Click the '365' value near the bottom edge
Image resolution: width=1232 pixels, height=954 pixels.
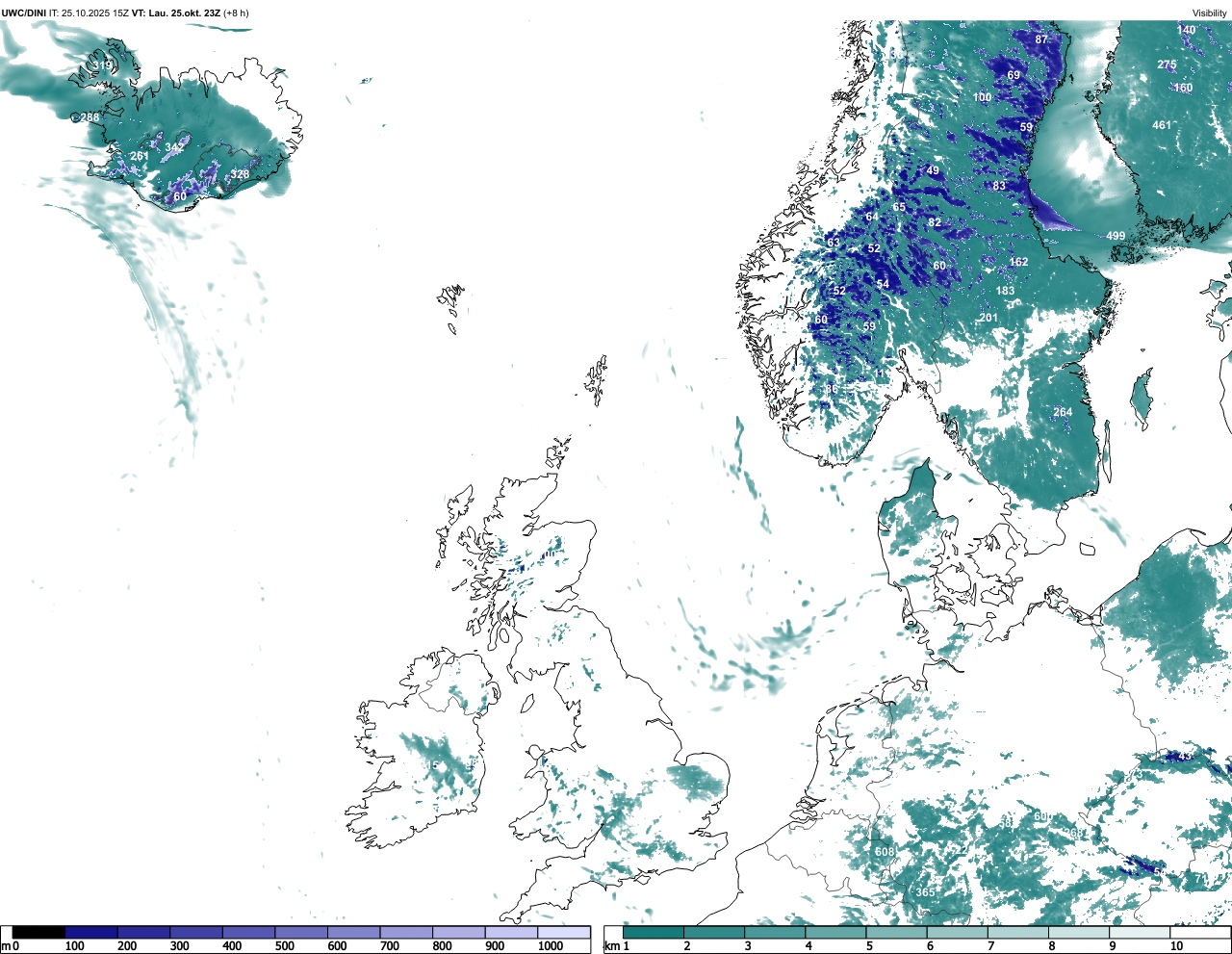pyautogui.click(x=925, y=892)
